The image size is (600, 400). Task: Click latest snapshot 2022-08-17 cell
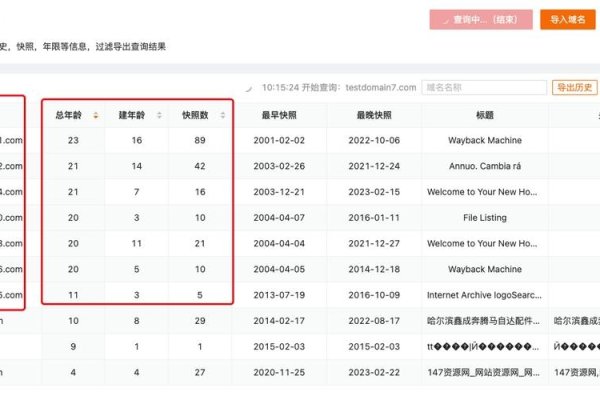pyautogui.click(x=374, y=321)
